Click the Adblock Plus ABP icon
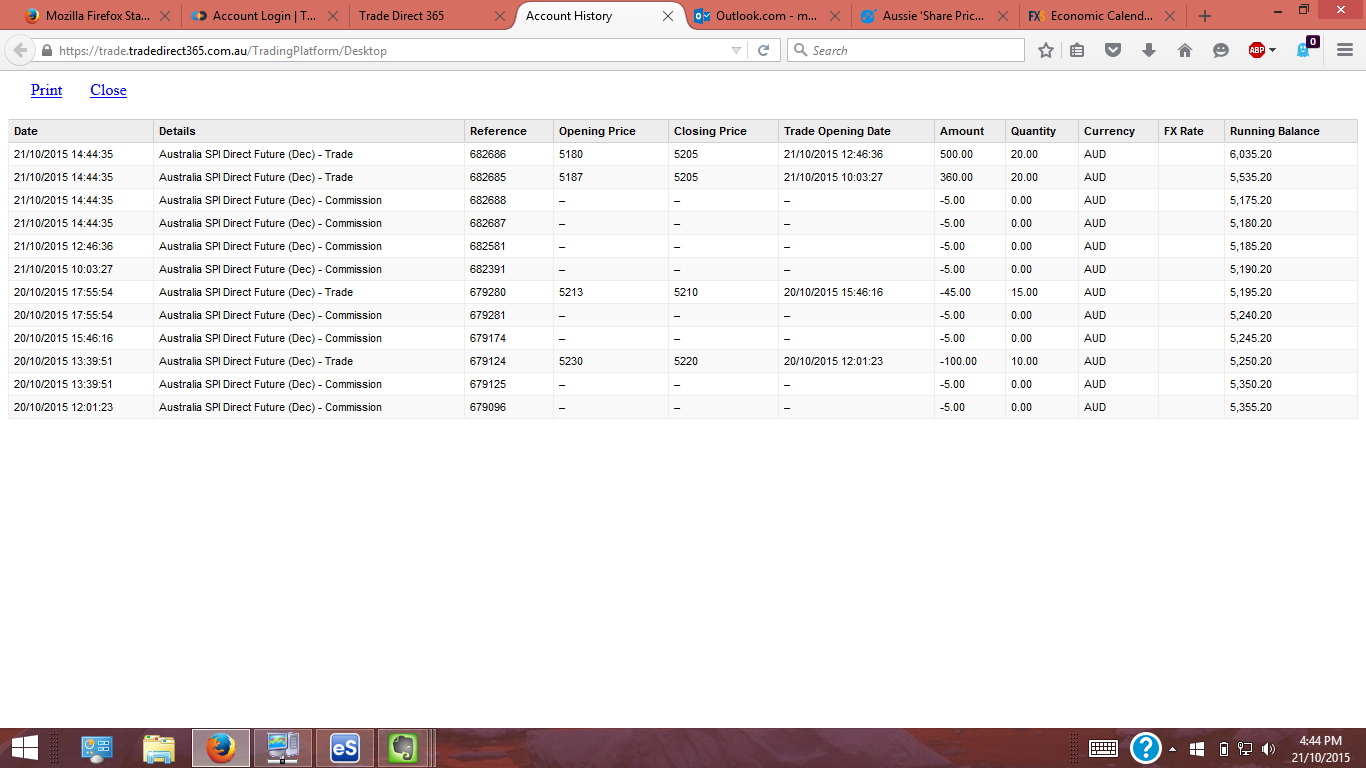 pos(1257,50)
